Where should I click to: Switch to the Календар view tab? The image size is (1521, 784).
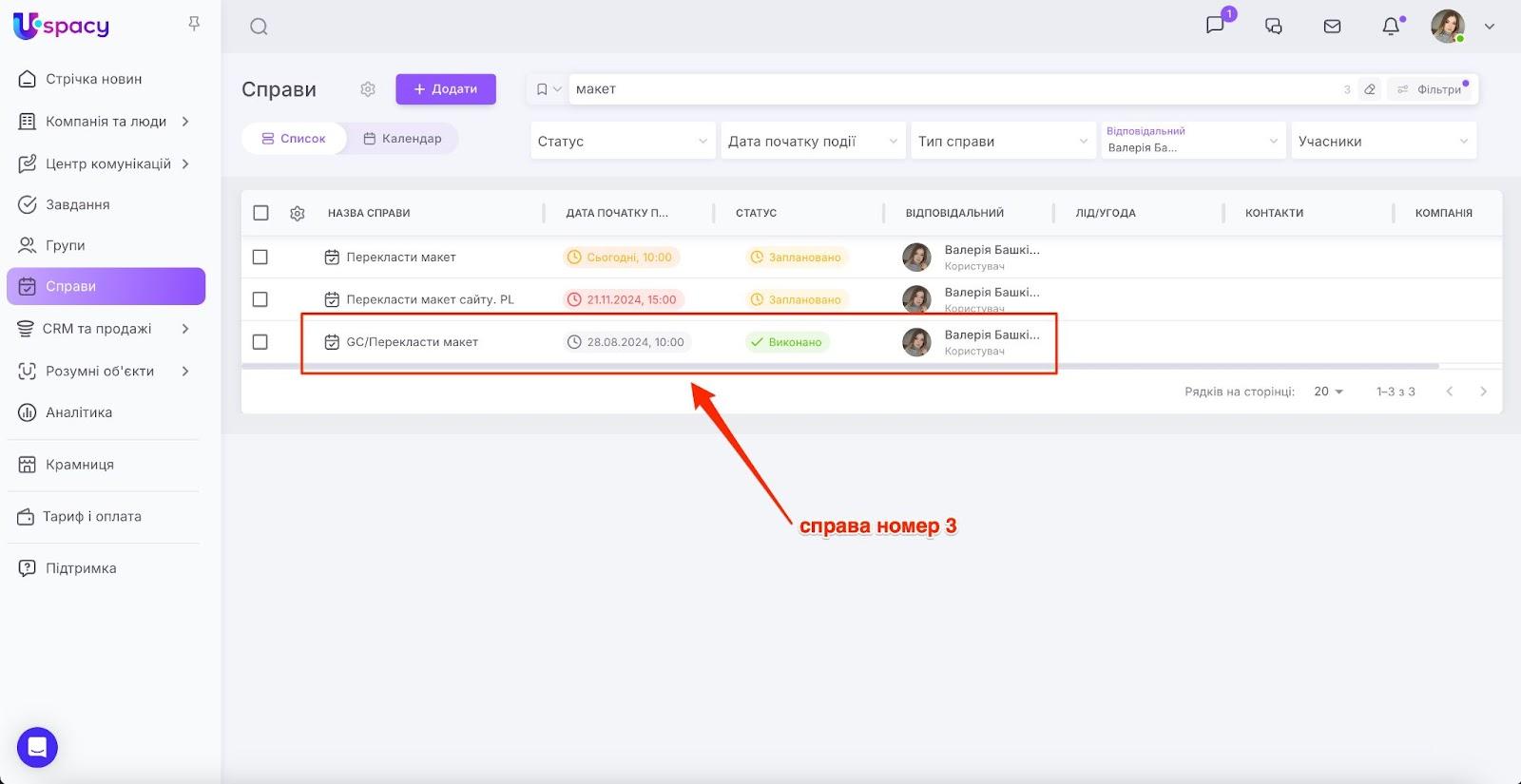(x=402, y=139)
